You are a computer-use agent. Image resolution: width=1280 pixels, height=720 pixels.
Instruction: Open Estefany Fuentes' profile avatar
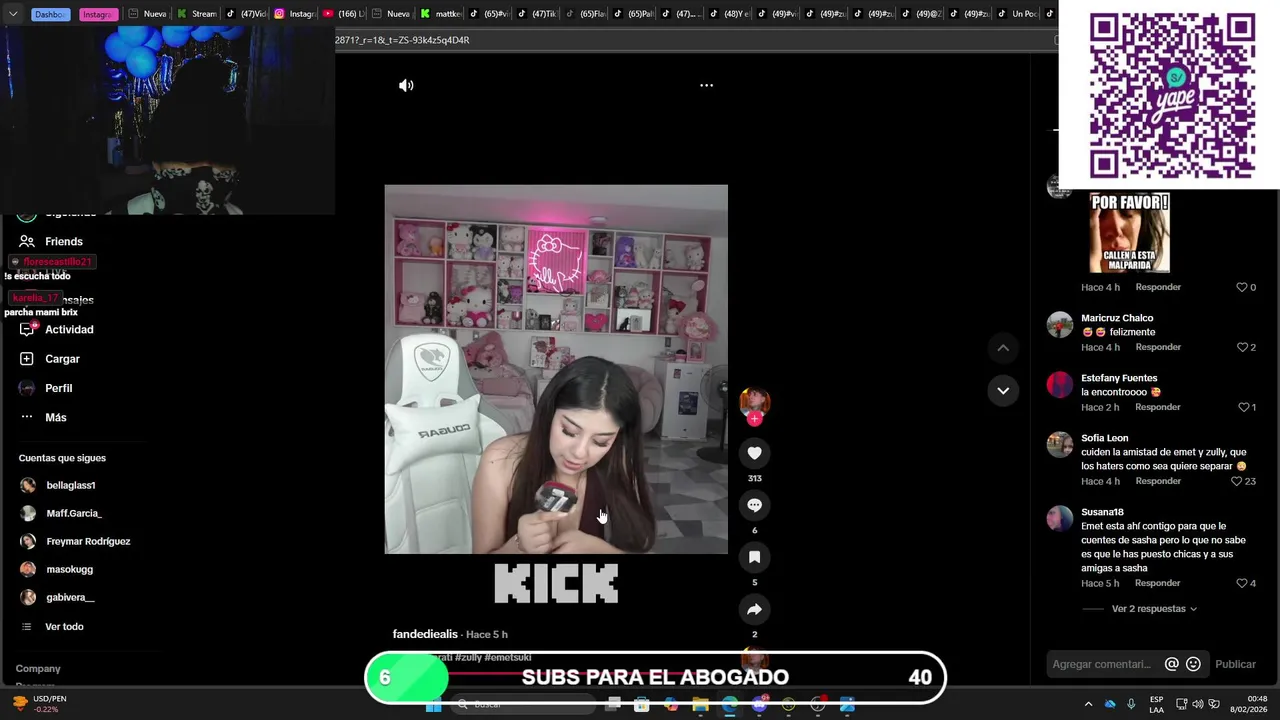1059,385
